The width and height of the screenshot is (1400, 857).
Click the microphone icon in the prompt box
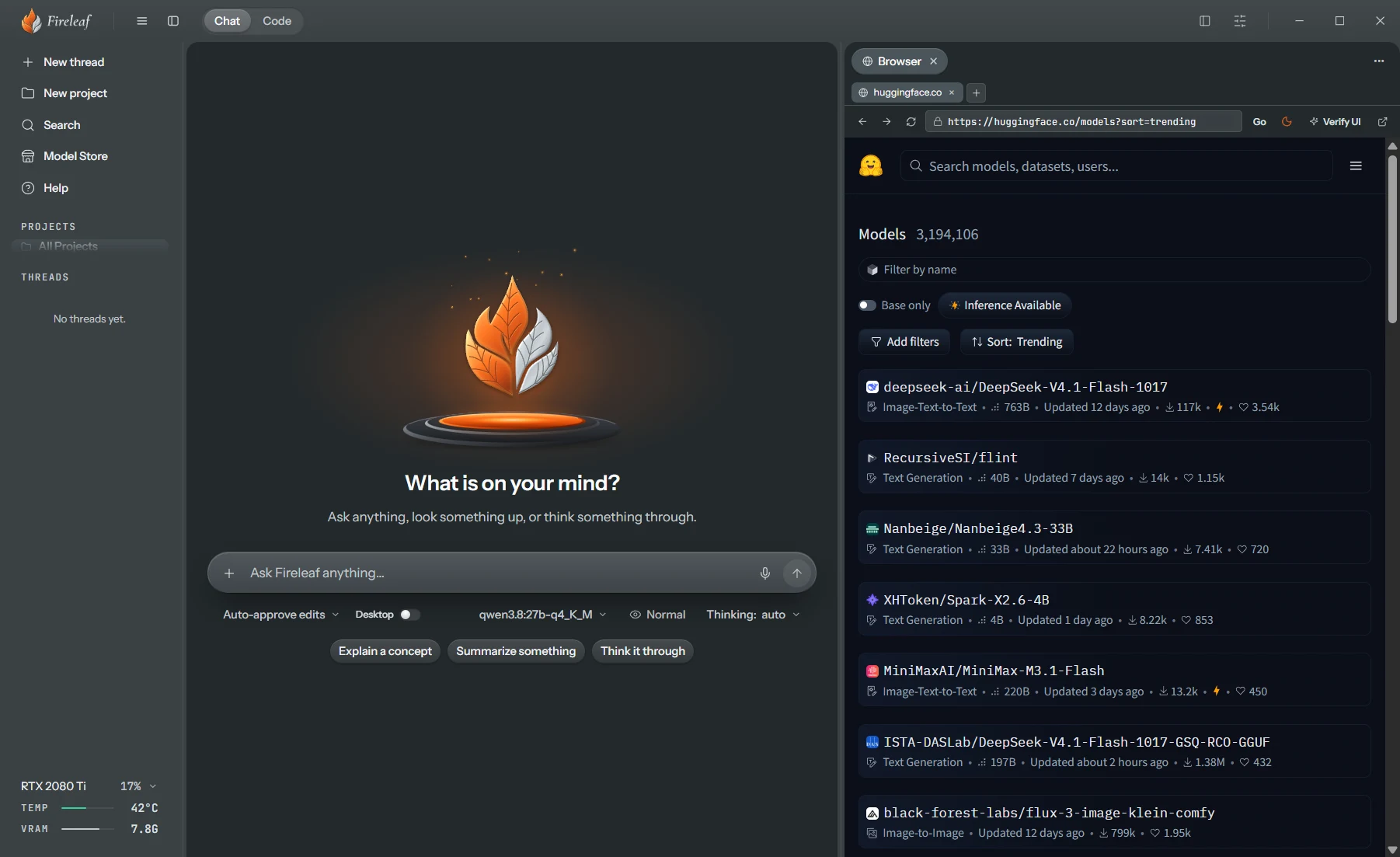(x=765, y=573)
